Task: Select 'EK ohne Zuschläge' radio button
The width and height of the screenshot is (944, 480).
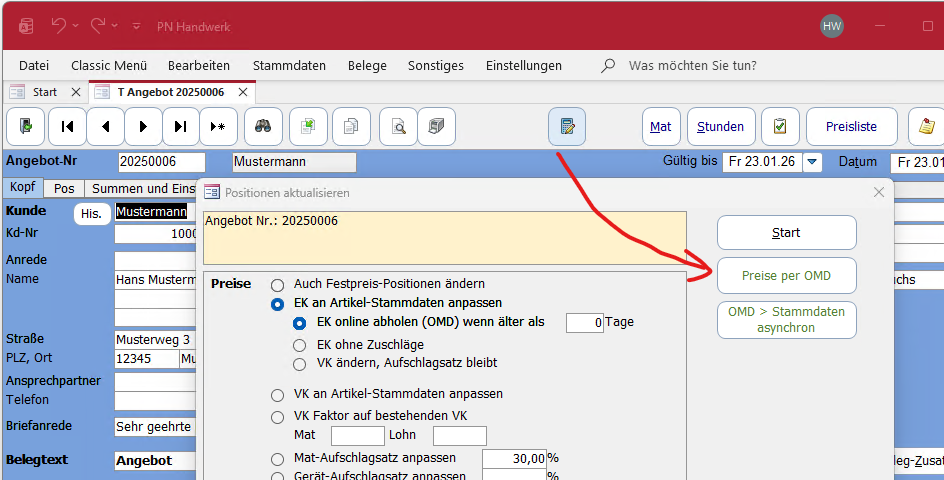Action: tap(299, 345)
